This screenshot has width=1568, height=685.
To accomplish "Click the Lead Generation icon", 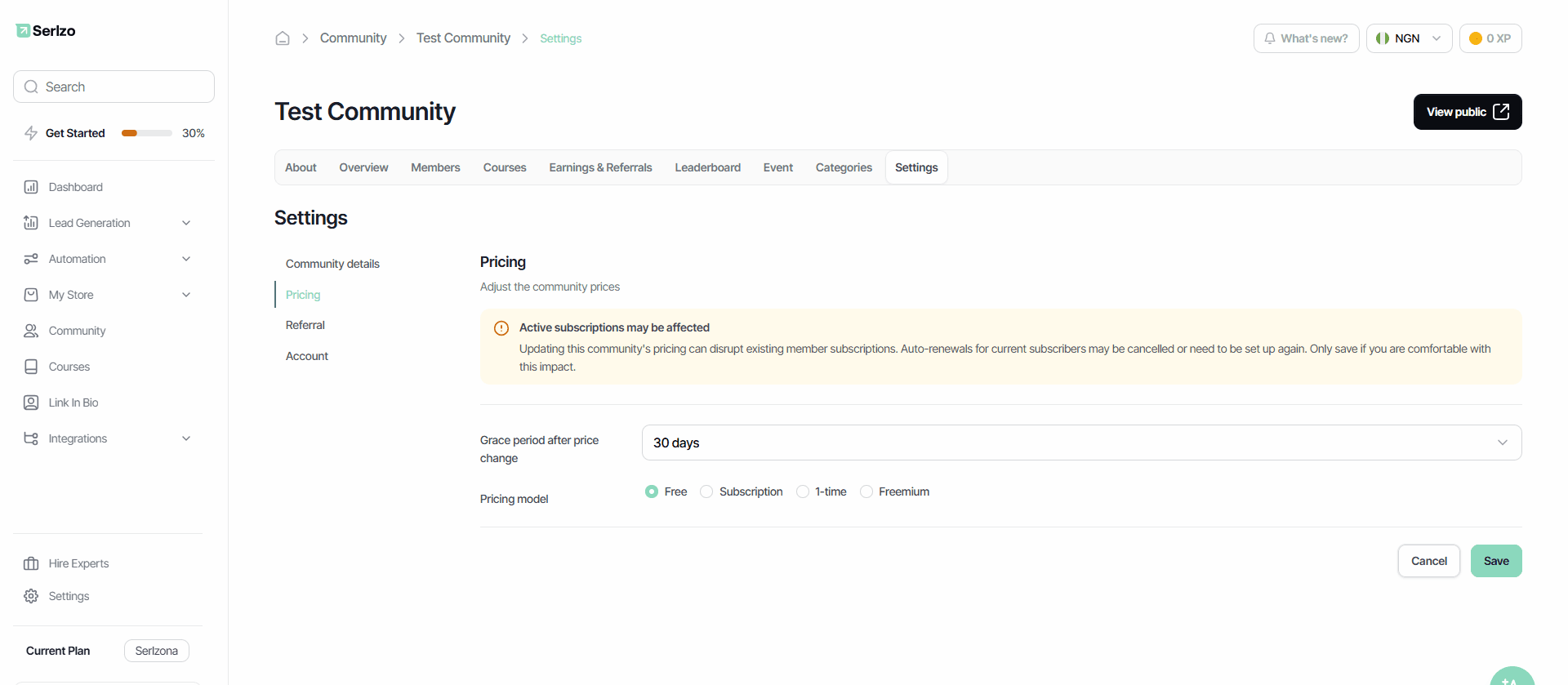I will tap(31, 223).
